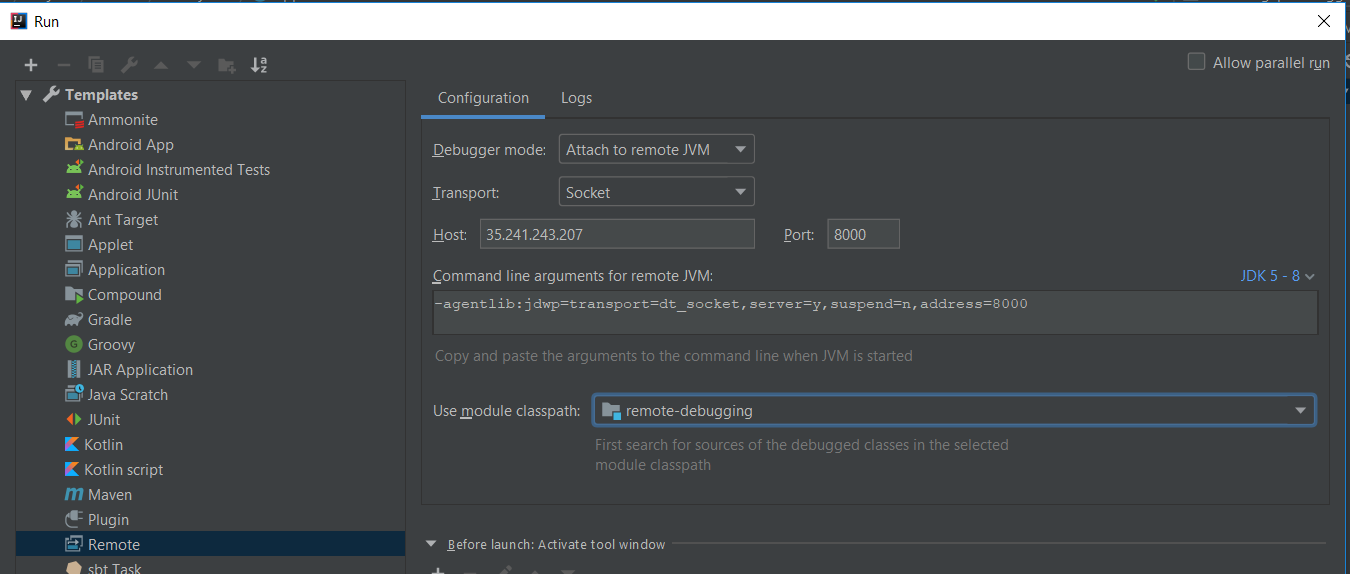Open the Transport dropdown
This screenshot has width=1350, height=574.
pos(656,192)
